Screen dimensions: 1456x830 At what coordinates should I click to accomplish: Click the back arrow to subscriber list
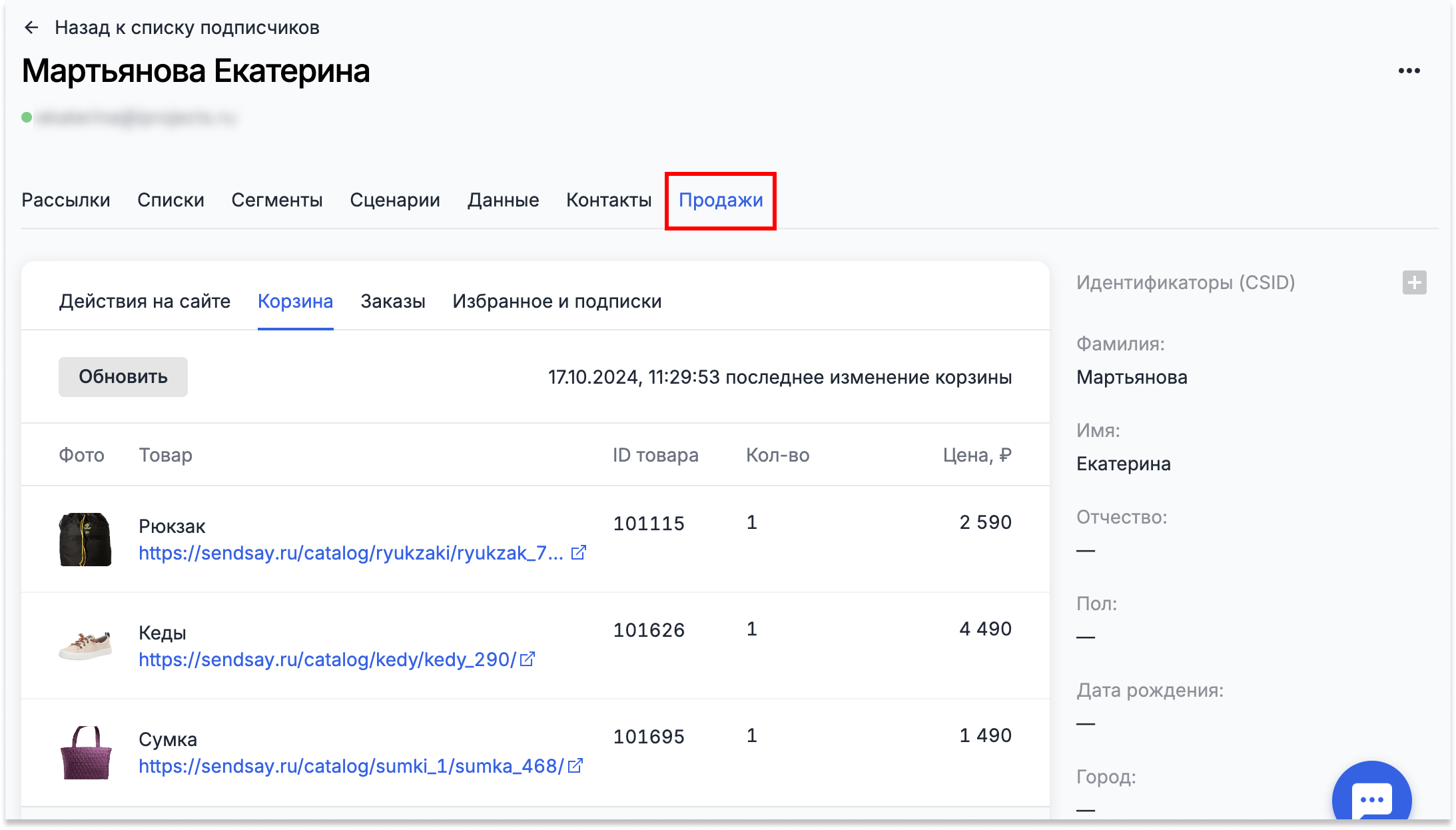31,27
